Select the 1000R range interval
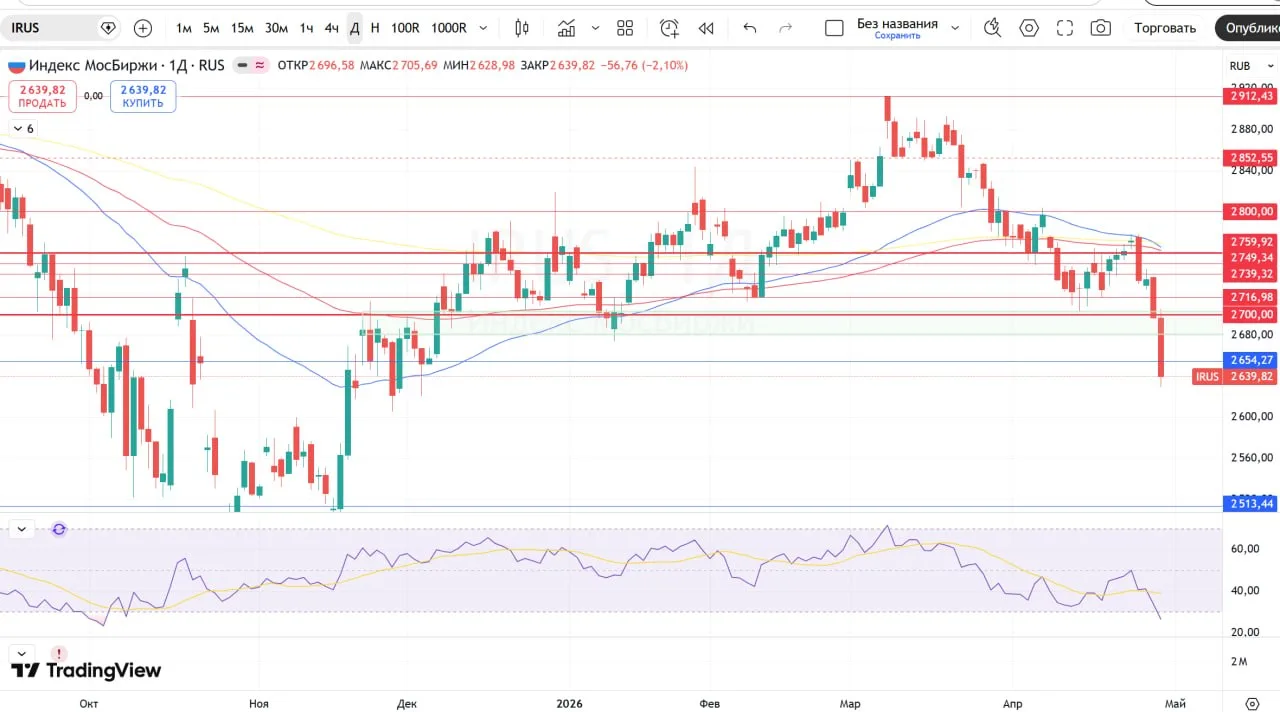Viewport: 1280px width, 712px height. click(x=449, y=28)
